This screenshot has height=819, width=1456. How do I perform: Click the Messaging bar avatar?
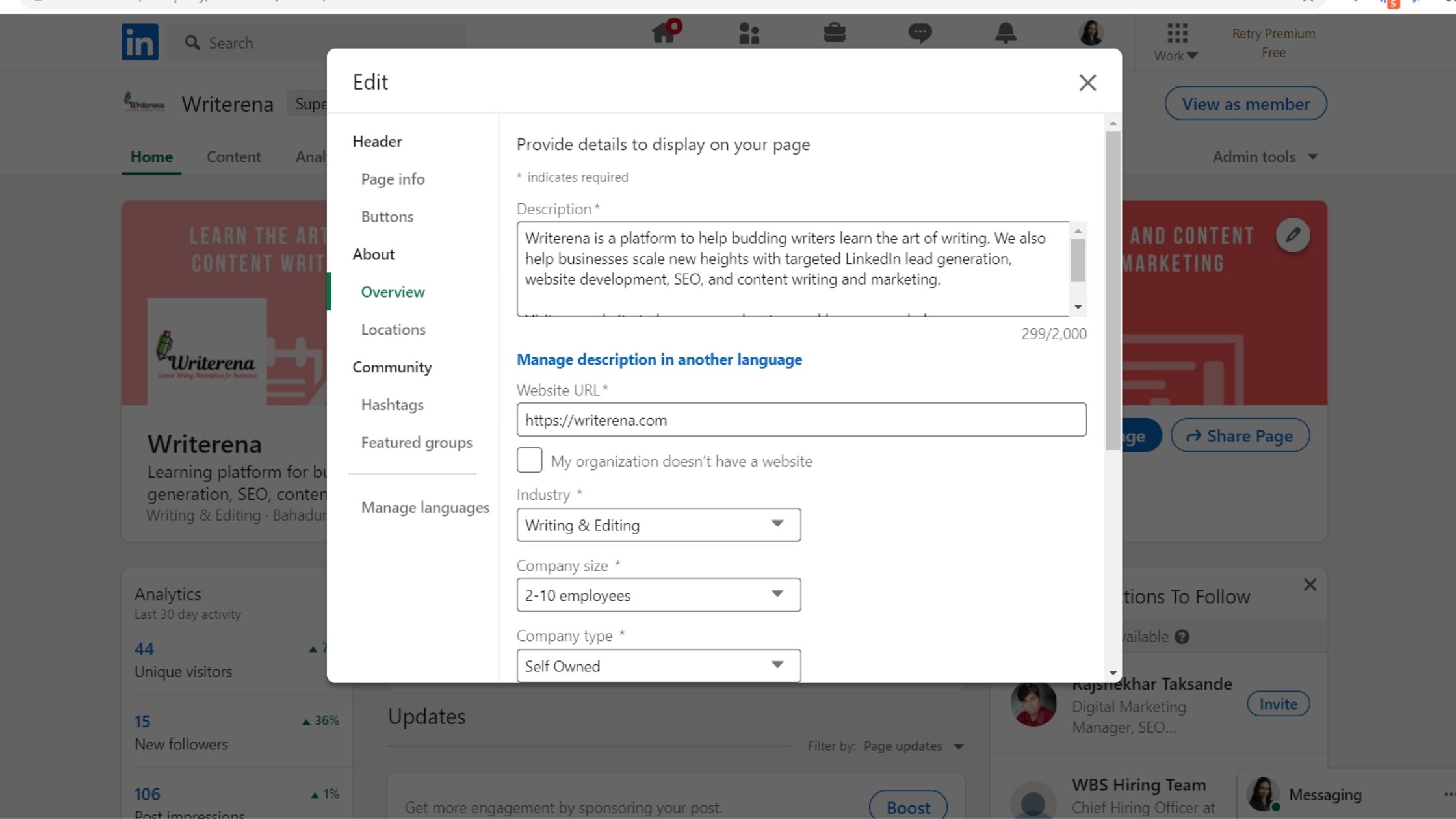(1262, 794)
